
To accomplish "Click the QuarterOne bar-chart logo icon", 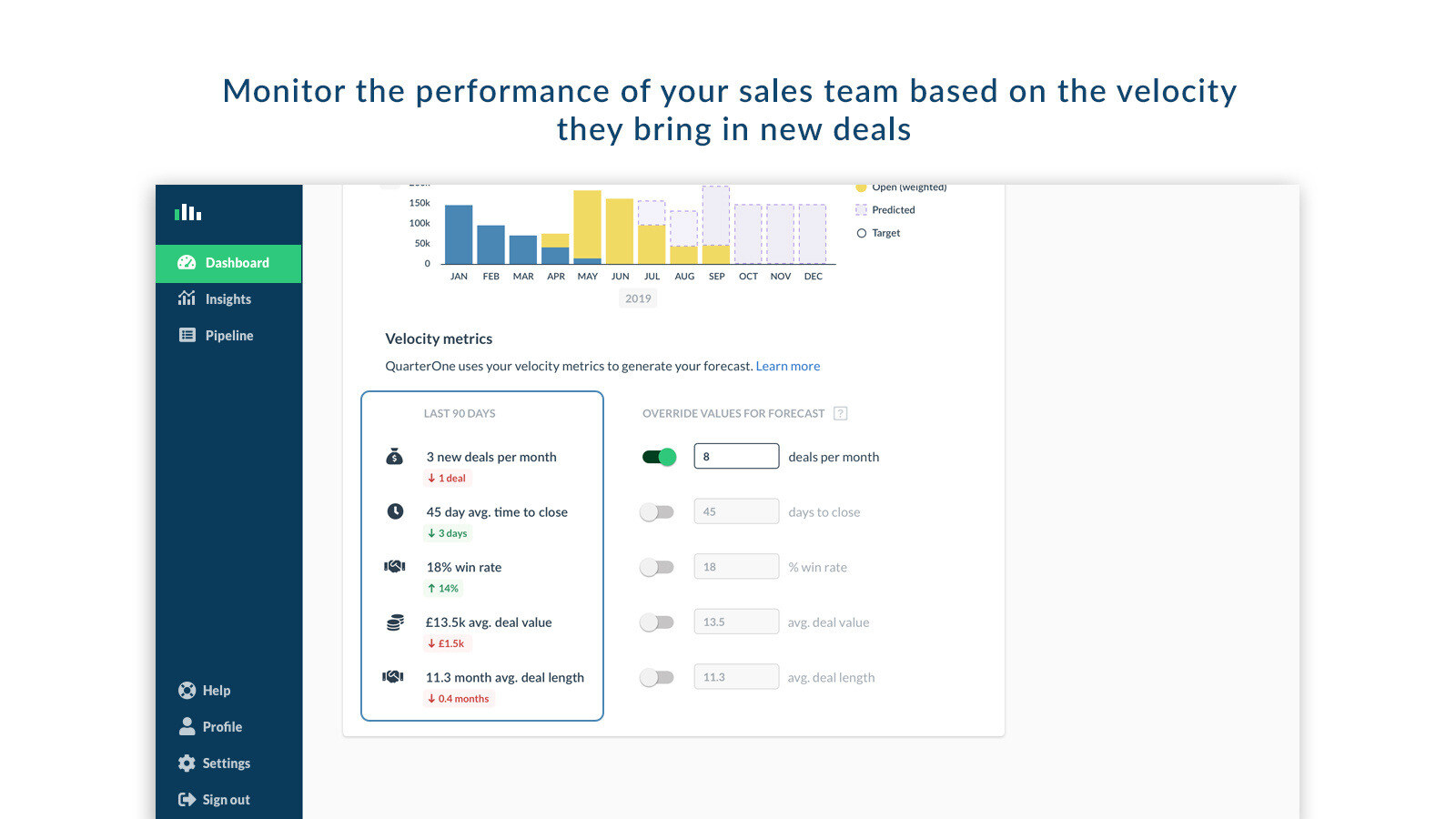I will [x=188, y=212].
